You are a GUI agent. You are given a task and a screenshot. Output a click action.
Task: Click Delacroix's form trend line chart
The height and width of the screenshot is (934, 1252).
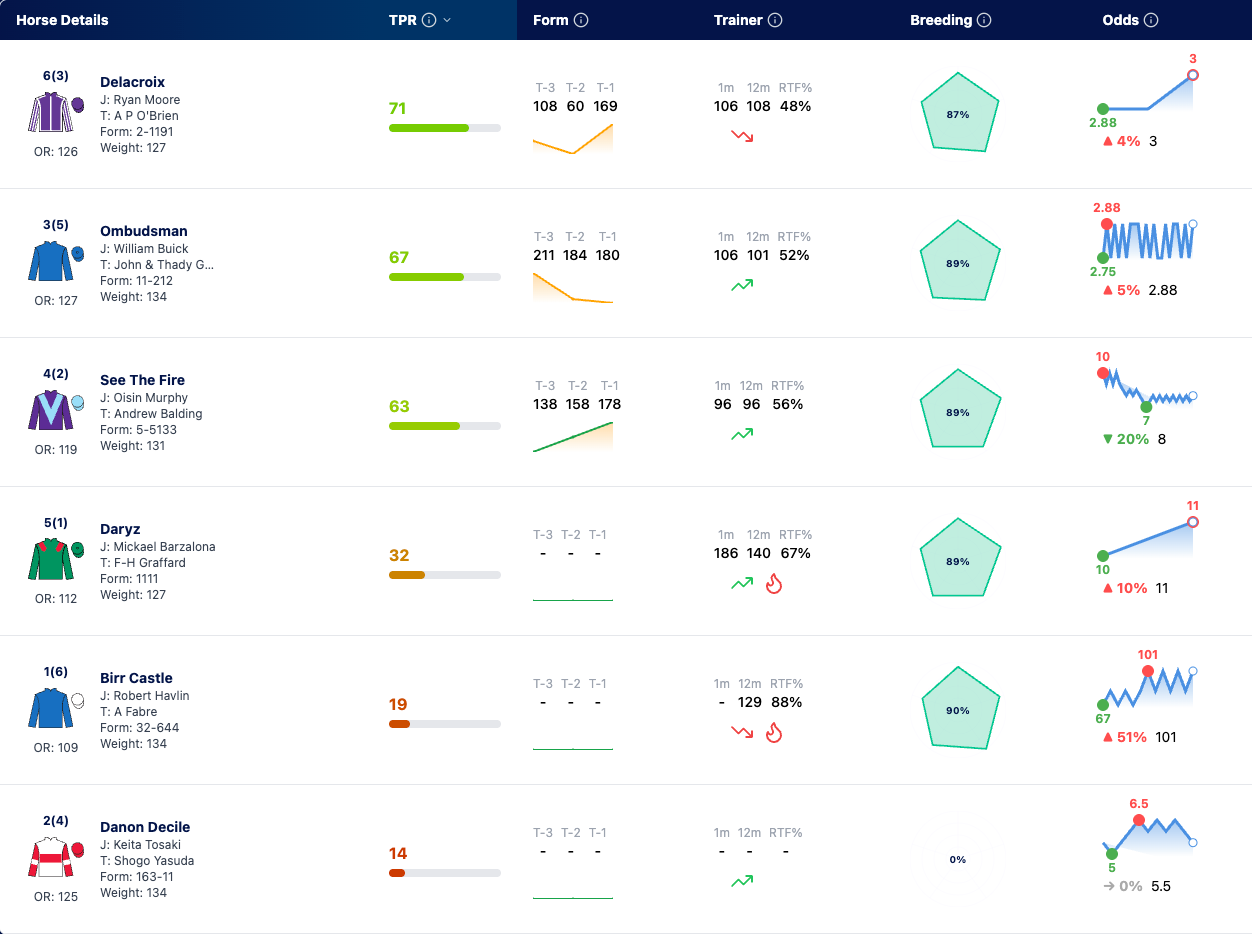click(573, 138)
